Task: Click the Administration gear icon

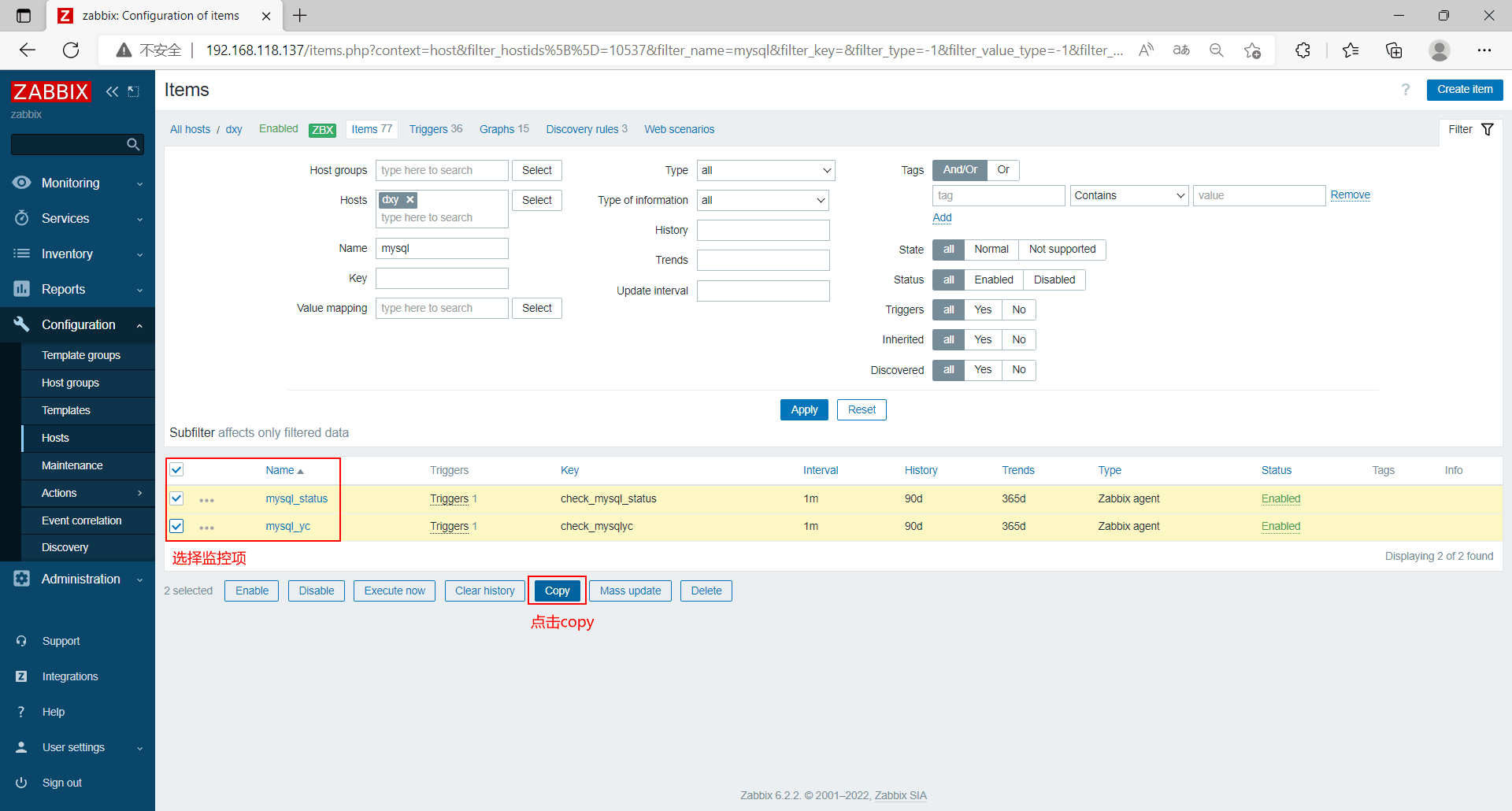Action: tap(21, 579)
